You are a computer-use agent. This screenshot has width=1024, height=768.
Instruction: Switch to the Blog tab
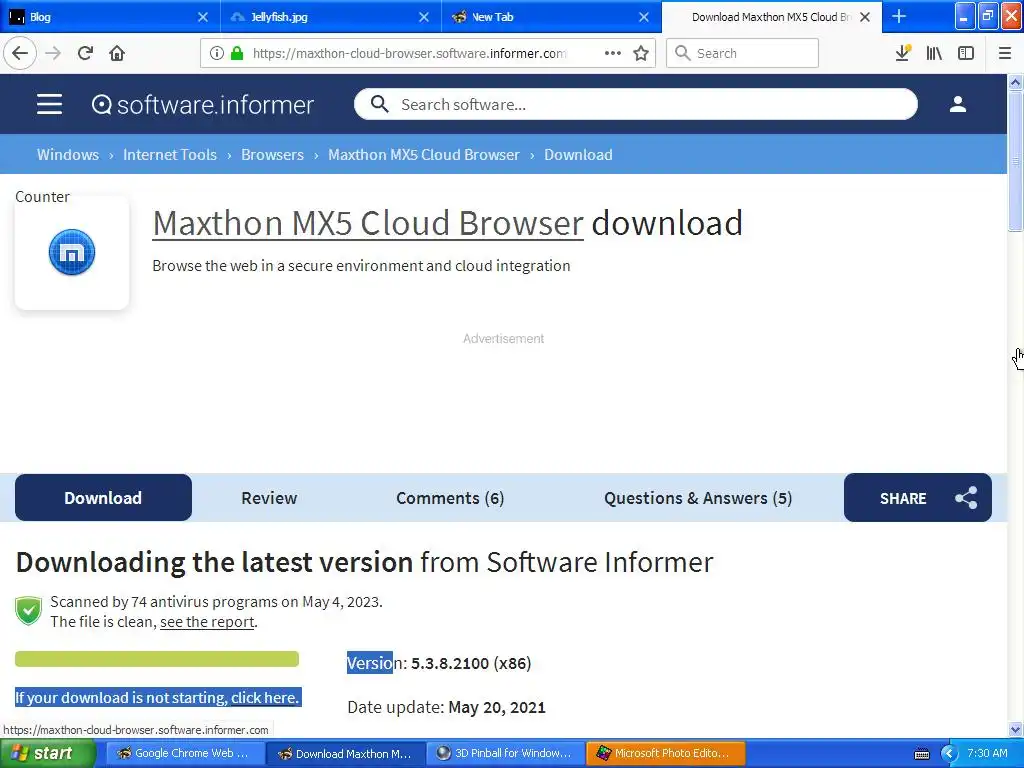point(110,17)
